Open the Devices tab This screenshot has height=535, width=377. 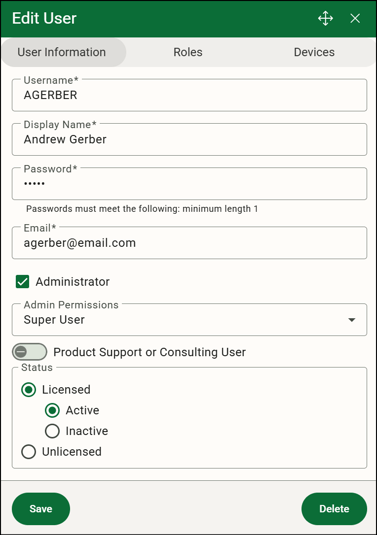click(x=314, y=52)
